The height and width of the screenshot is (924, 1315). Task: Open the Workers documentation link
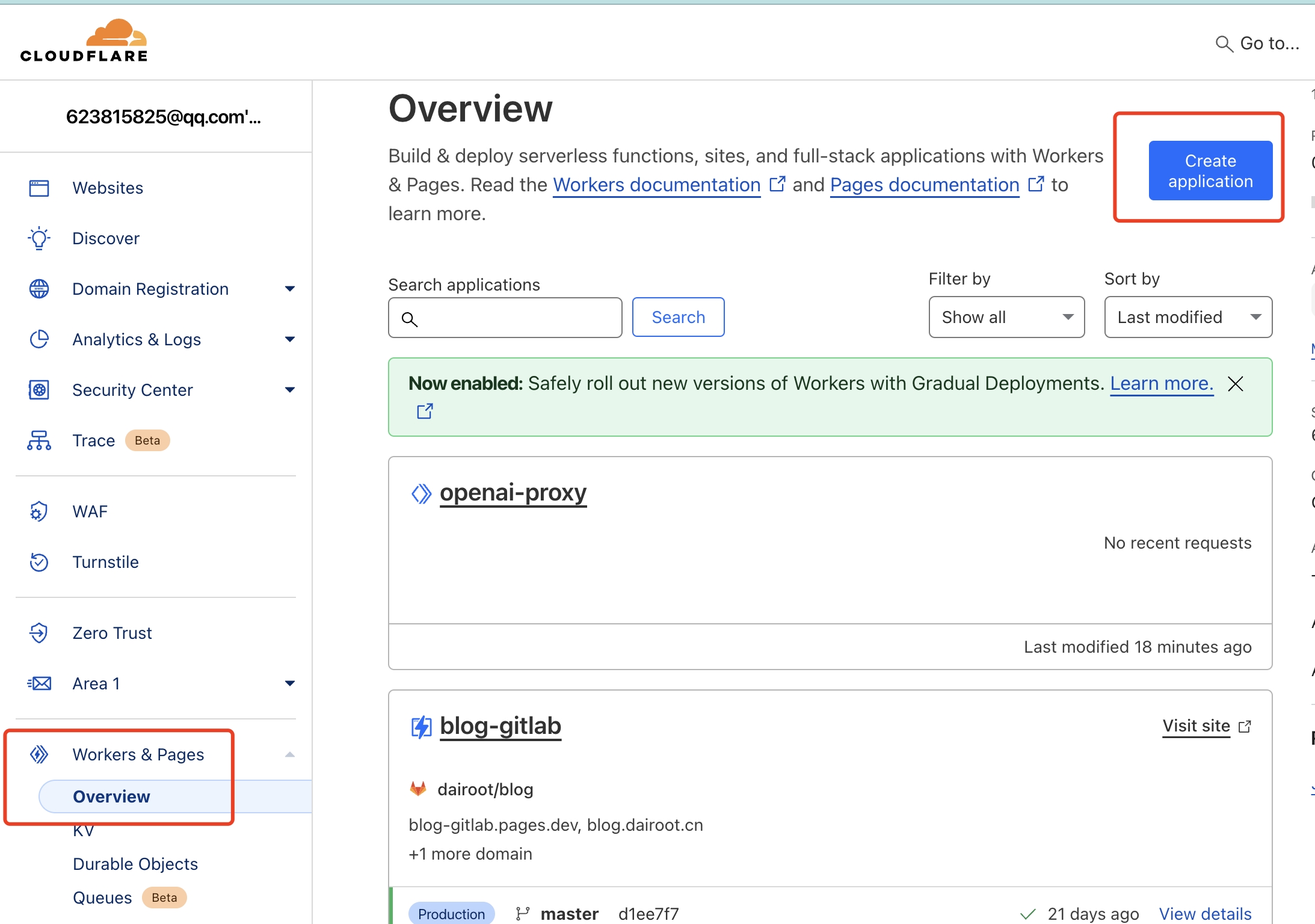[x=656, y=185]
